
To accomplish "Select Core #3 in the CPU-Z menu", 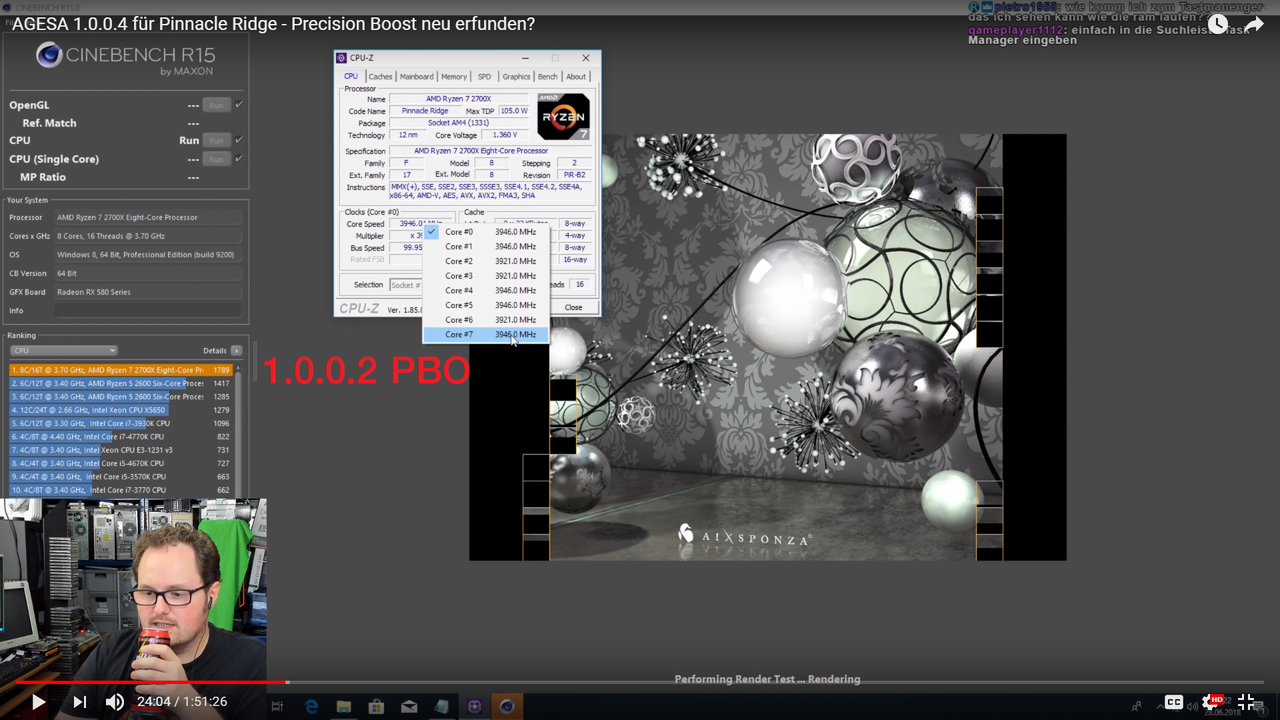I will click(x=486, y=276).
